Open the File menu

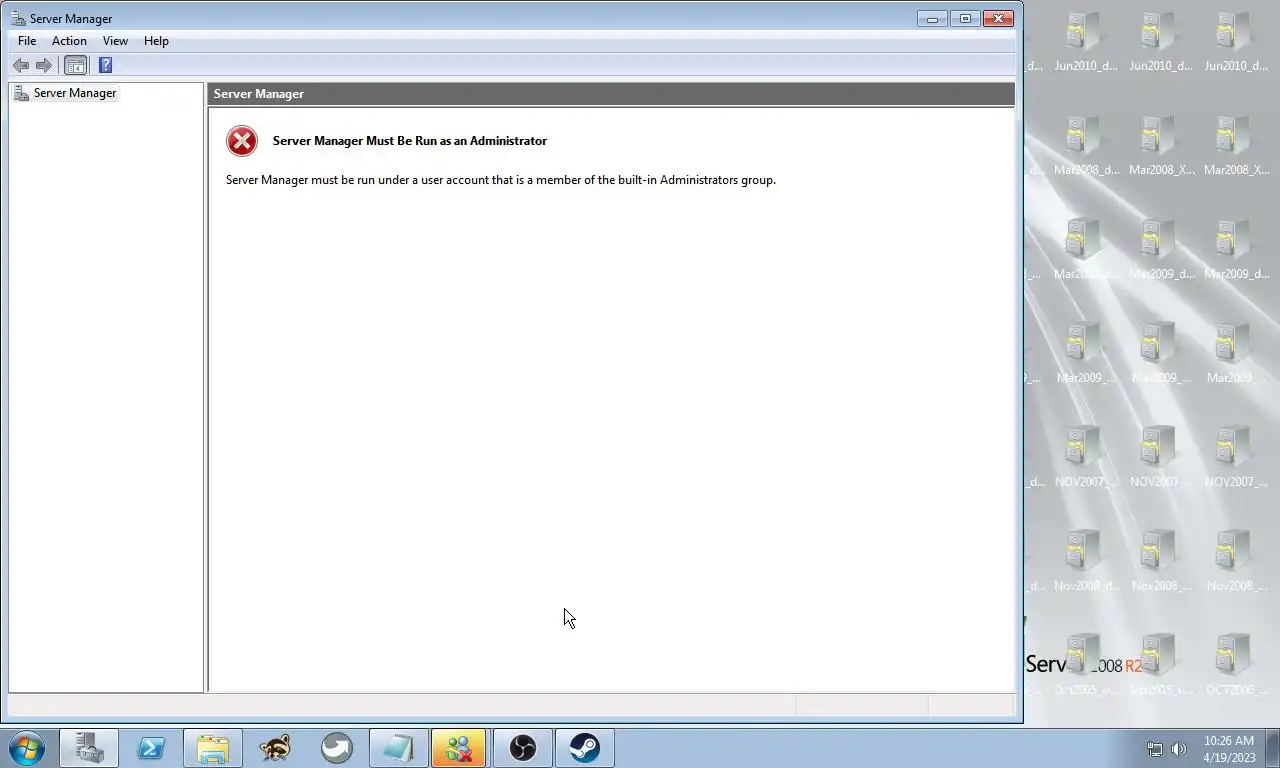tap(27, 41)
